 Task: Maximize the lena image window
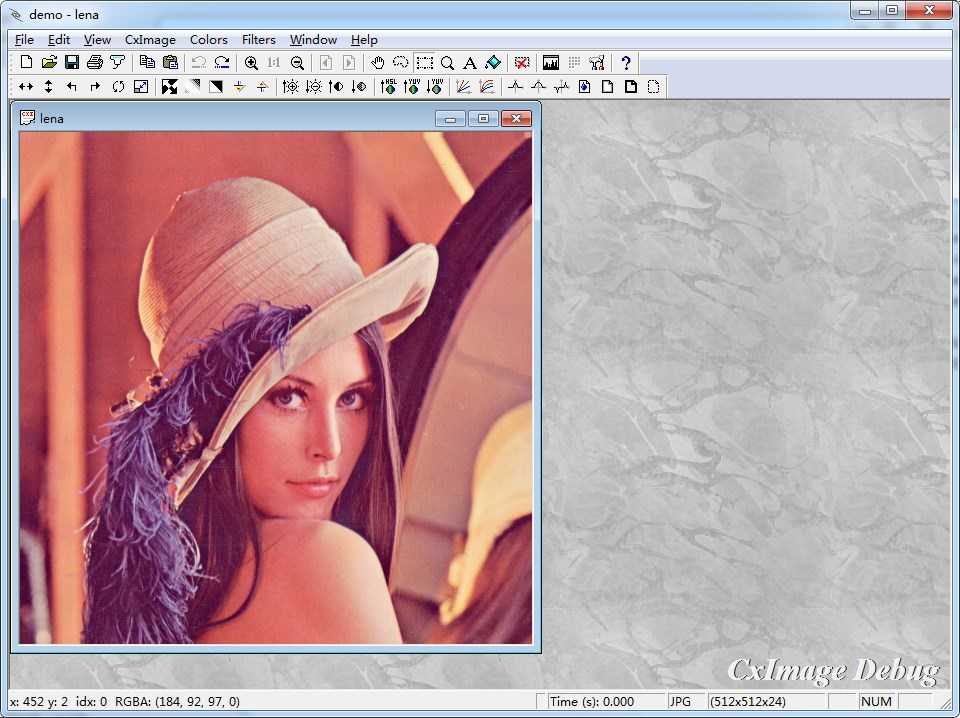click(x=483, y=118)
